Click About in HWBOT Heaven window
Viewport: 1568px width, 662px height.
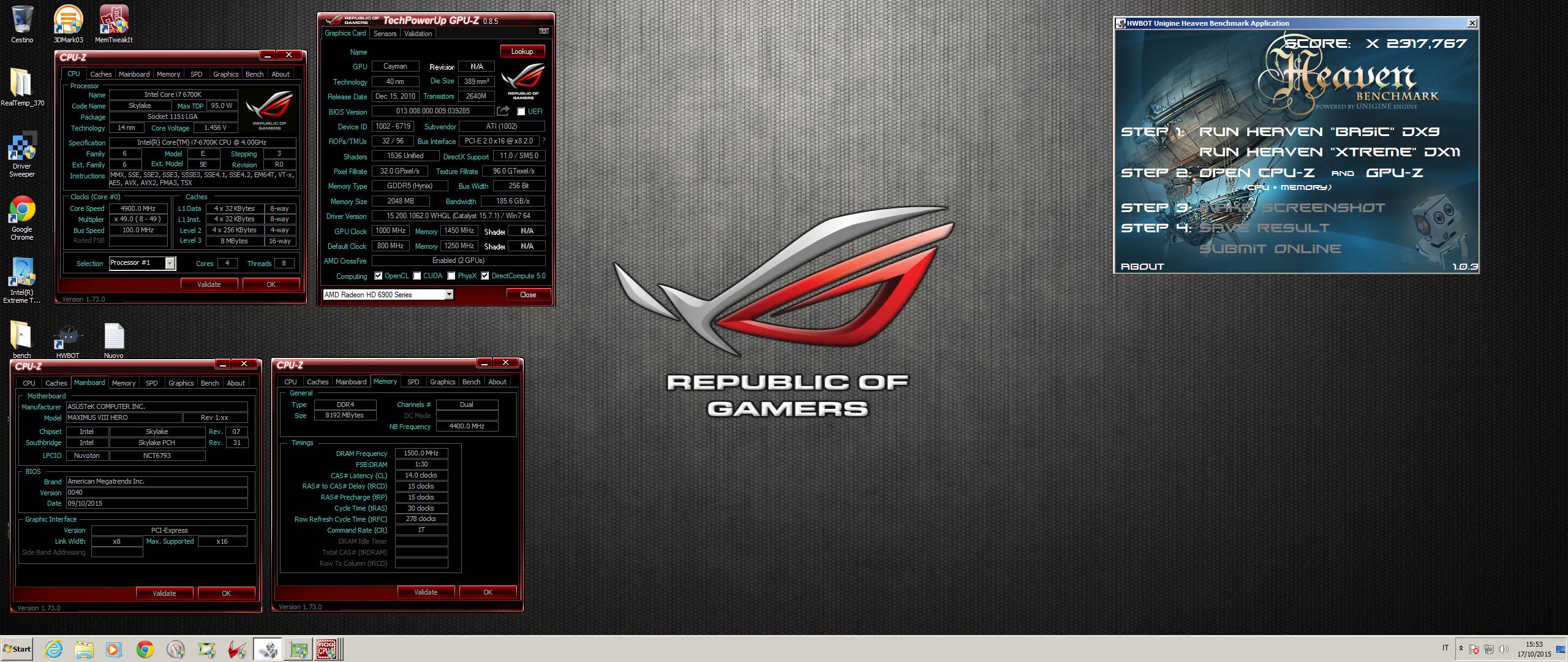[x=1142, y=267]
